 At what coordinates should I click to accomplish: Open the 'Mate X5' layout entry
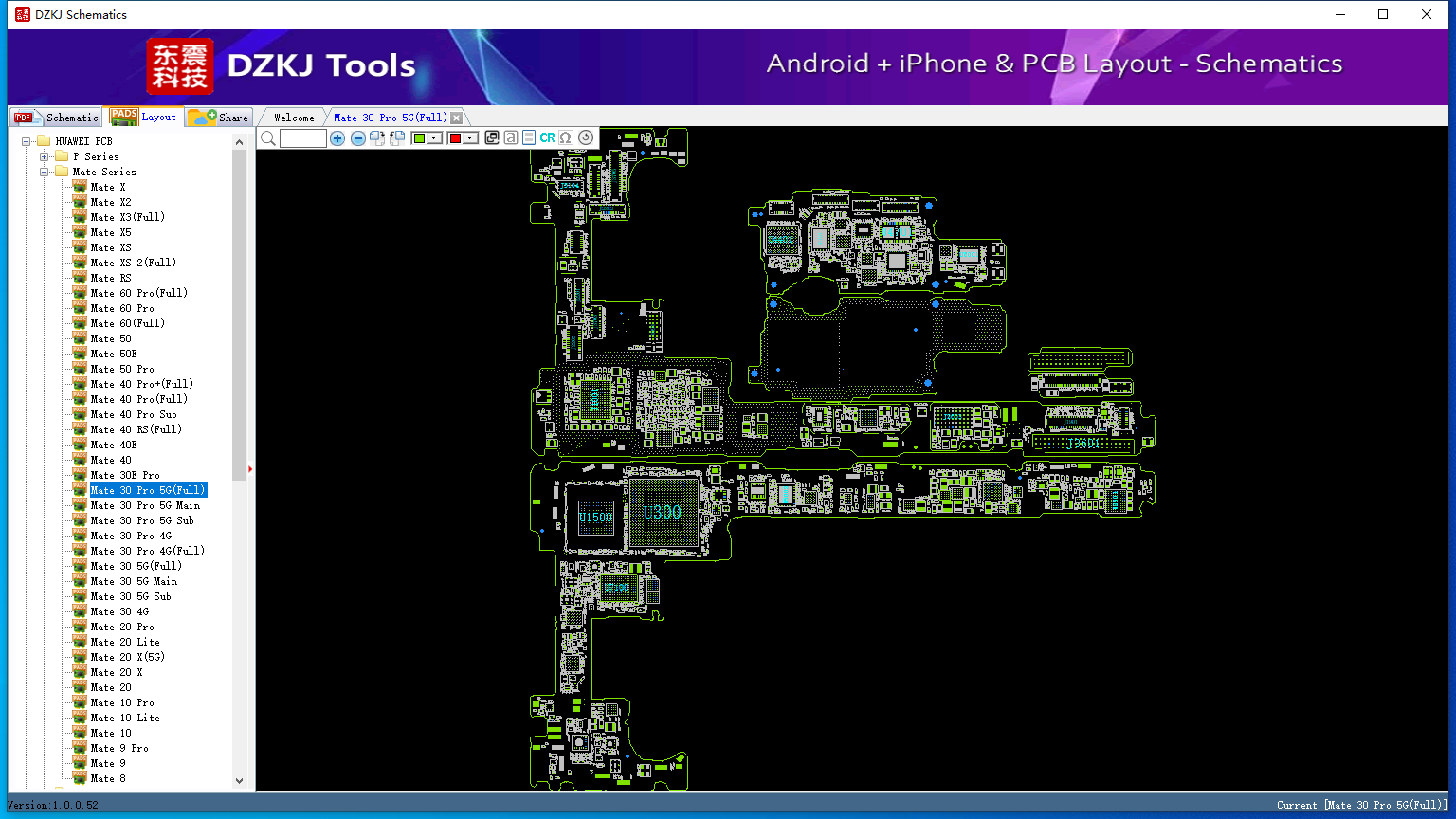(111, 232)
